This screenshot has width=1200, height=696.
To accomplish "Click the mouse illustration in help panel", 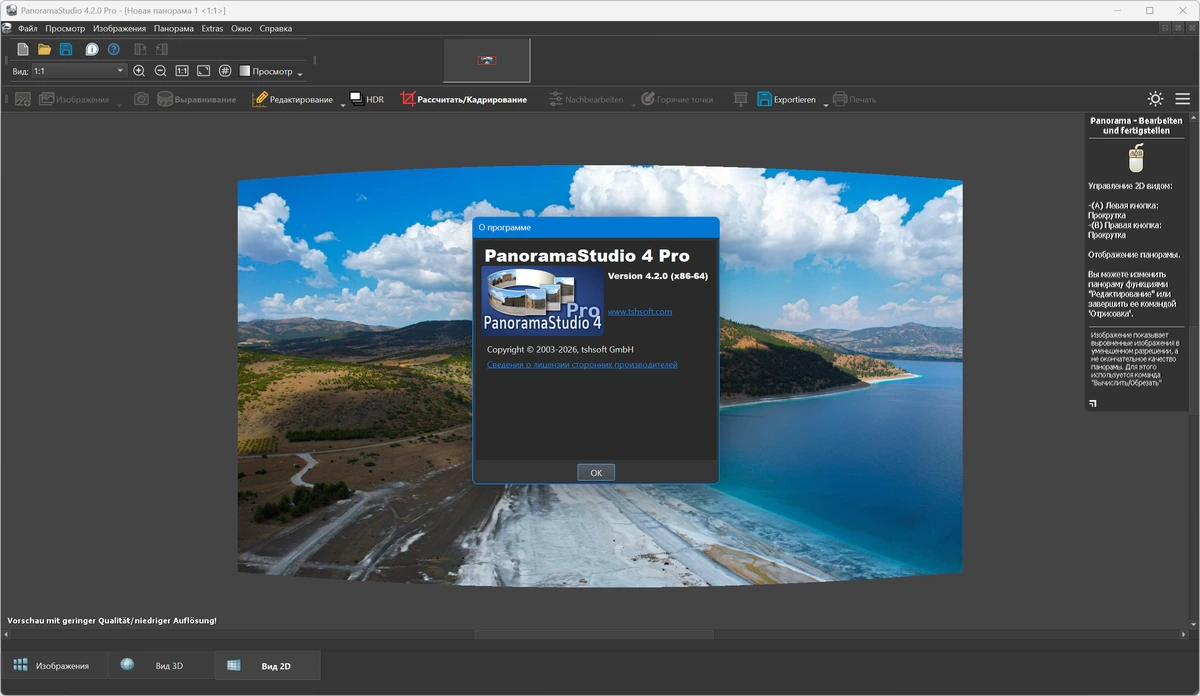I will point(1136,159).
